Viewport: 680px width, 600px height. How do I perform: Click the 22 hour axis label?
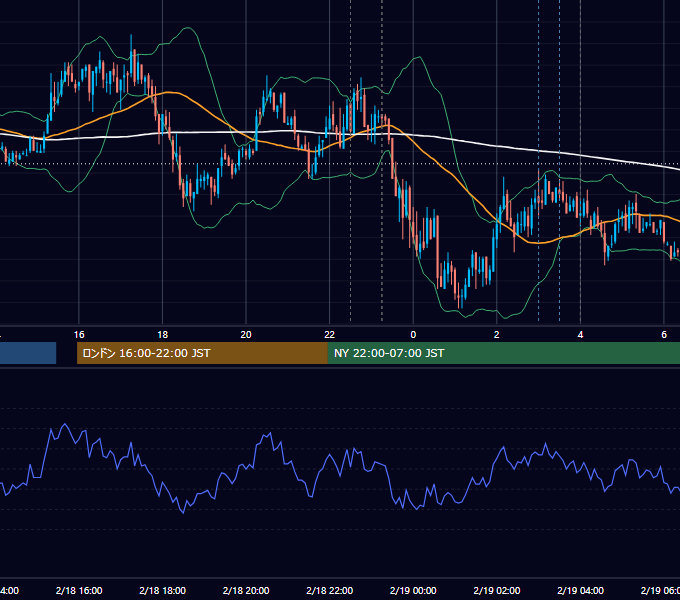pos(330,334)
